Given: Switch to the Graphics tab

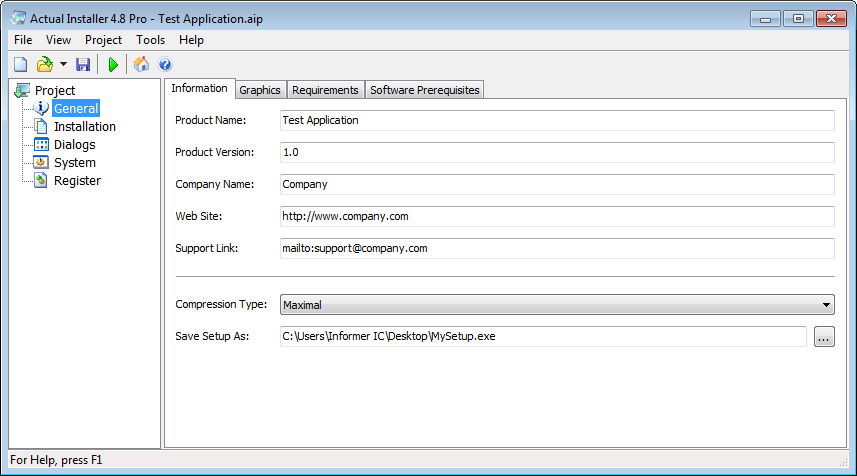Looking at the screenshot, I should click(x=260, y=90).
